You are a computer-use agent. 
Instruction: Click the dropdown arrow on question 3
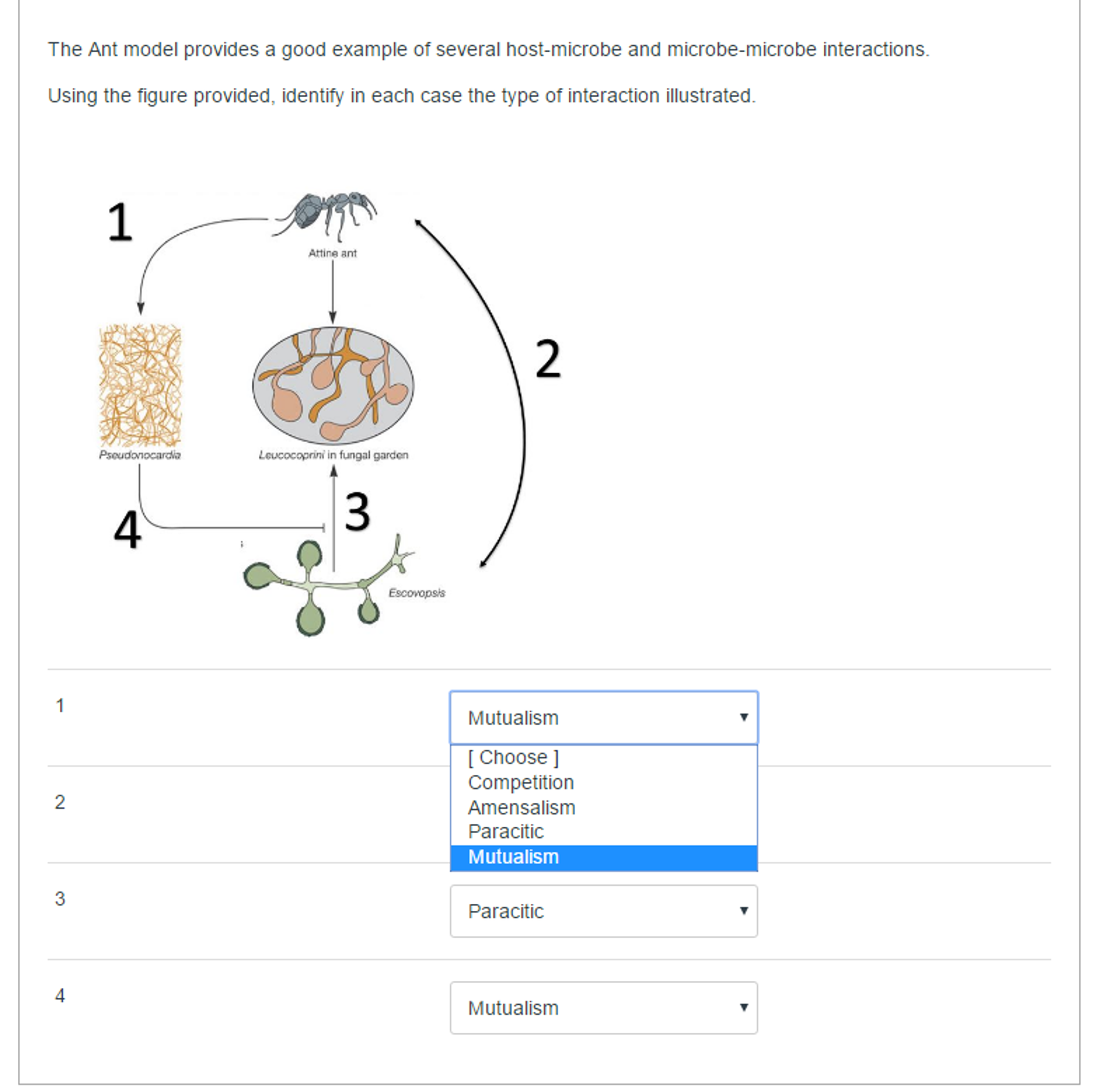click(x=744, y=911)
